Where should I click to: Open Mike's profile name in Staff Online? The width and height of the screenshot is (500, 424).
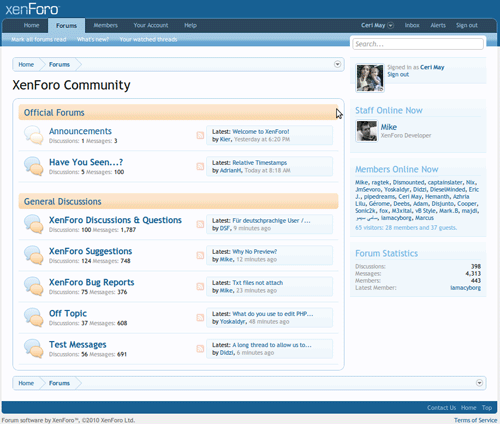389,127
